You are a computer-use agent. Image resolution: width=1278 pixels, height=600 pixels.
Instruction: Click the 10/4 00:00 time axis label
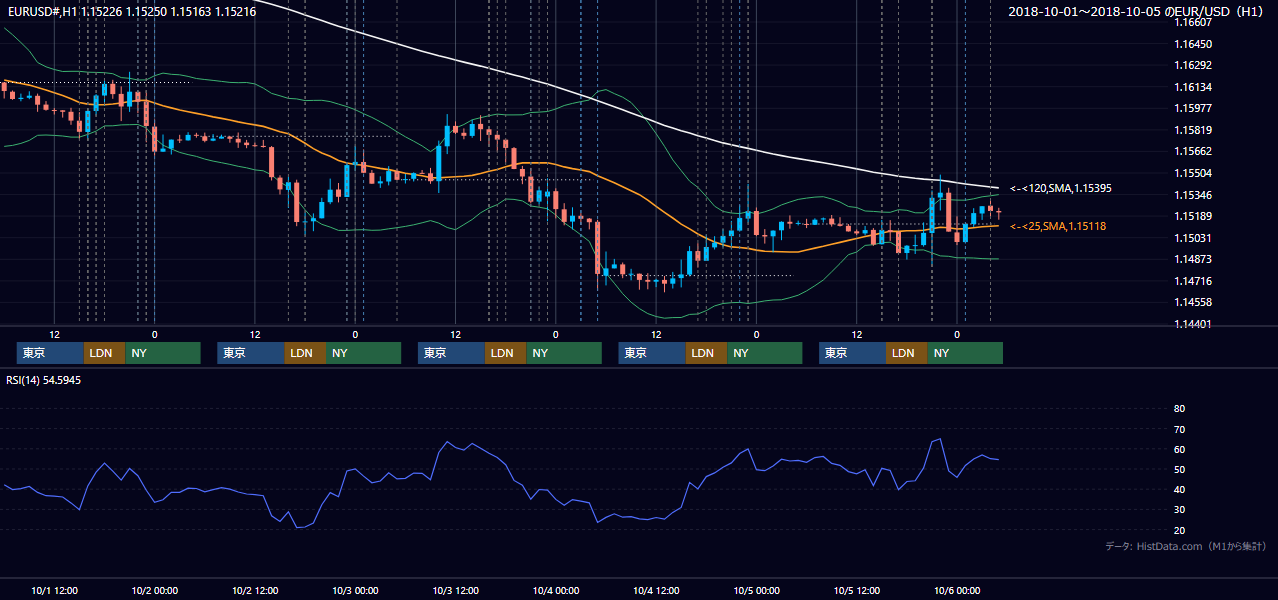tap(556, 590)
